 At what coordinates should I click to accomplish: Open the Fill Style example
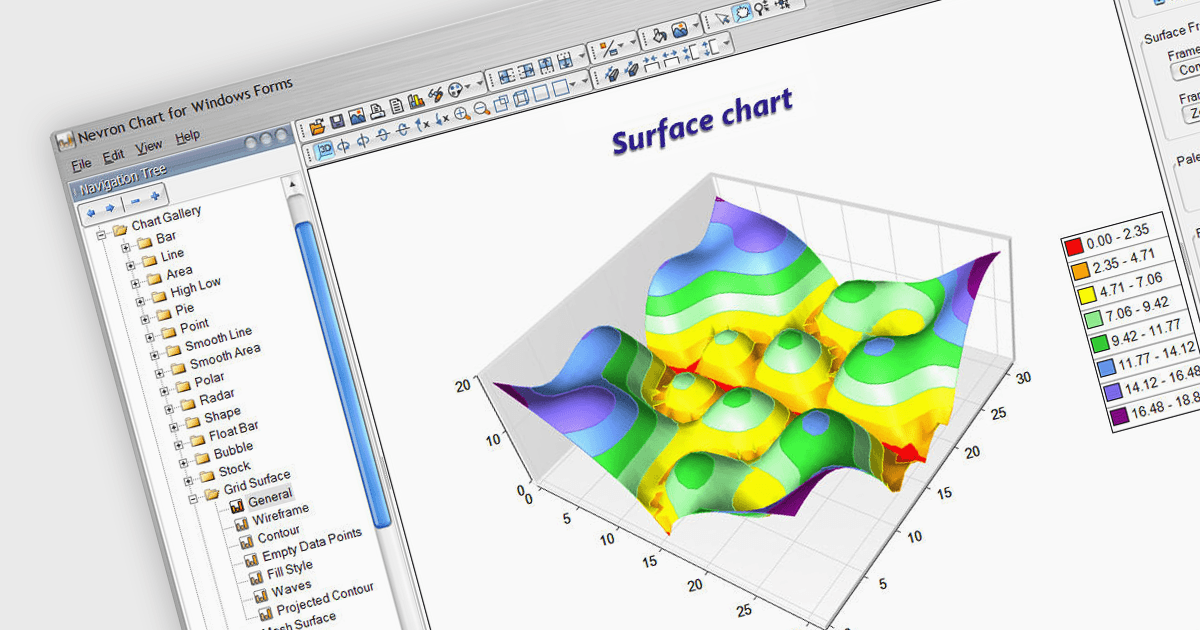[290, 570]
